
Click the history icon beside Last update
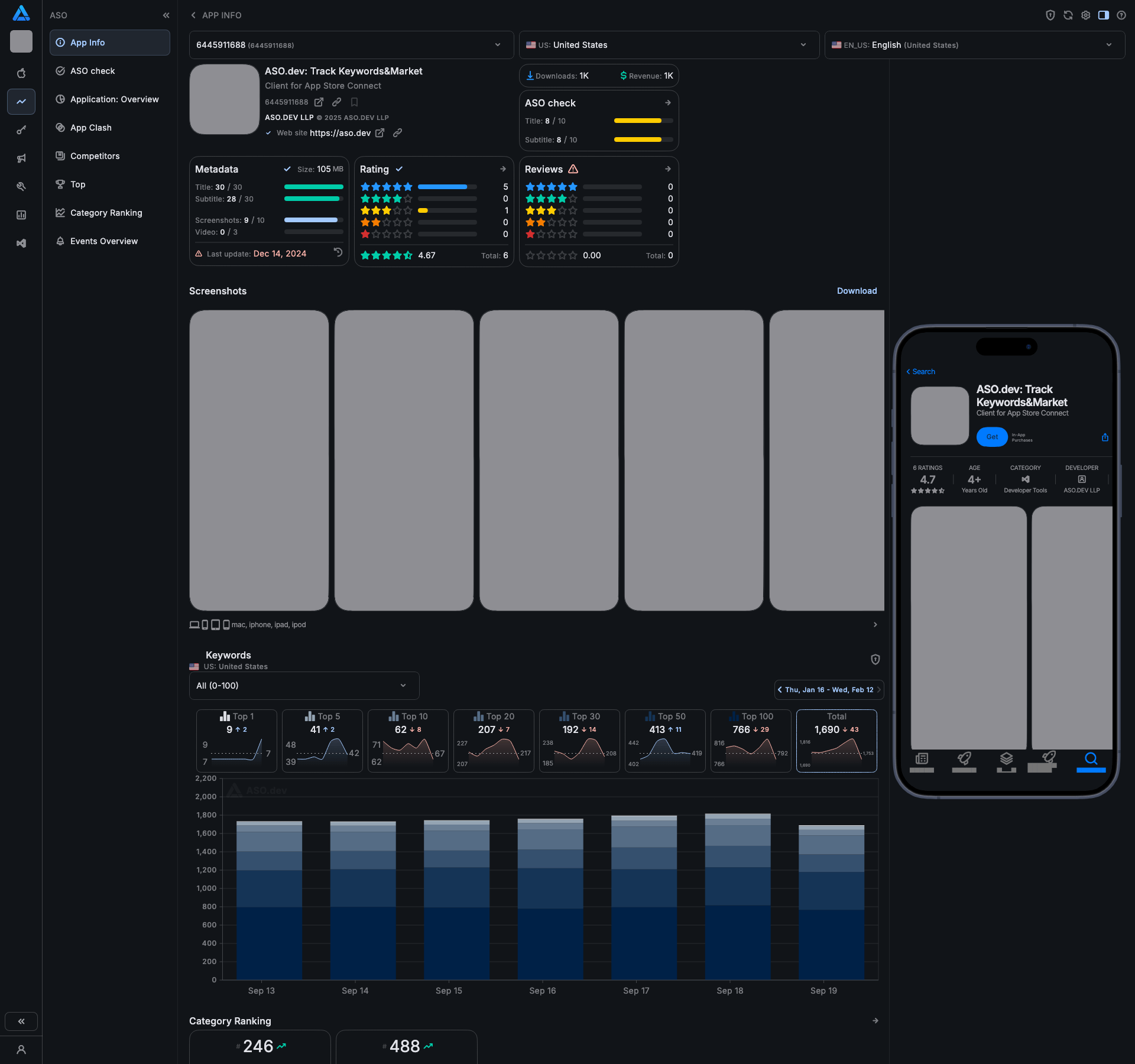pos(338,252)
